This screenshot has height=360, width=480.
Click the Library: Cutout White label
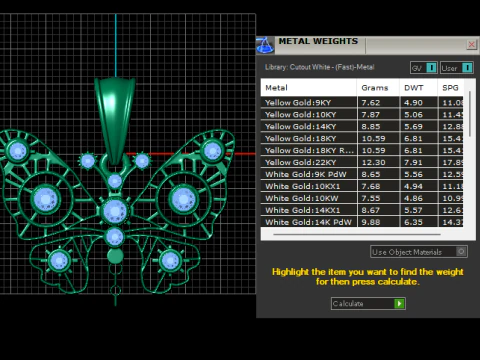319,67
